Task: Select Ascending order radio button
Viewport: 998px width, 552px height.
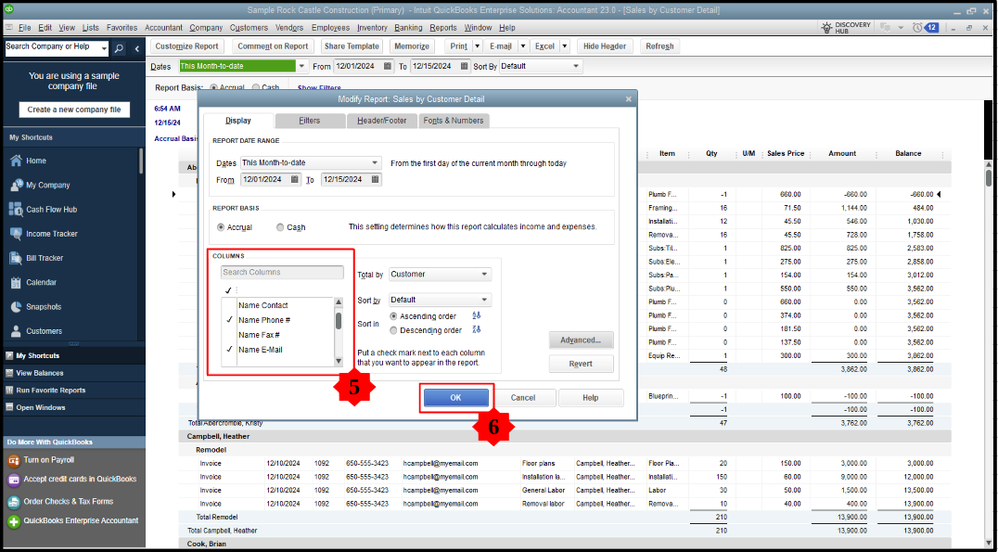Action: (393, 316)
